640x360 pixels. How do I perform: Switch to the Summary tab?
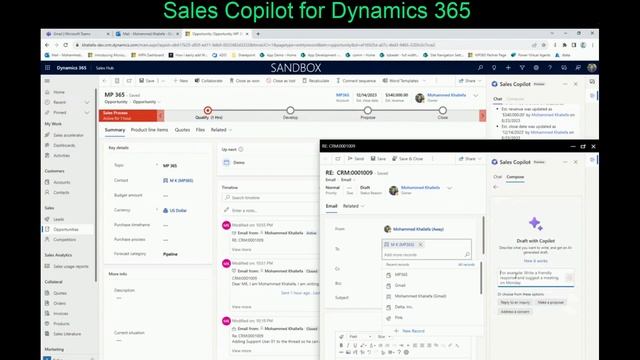(115, 130)
